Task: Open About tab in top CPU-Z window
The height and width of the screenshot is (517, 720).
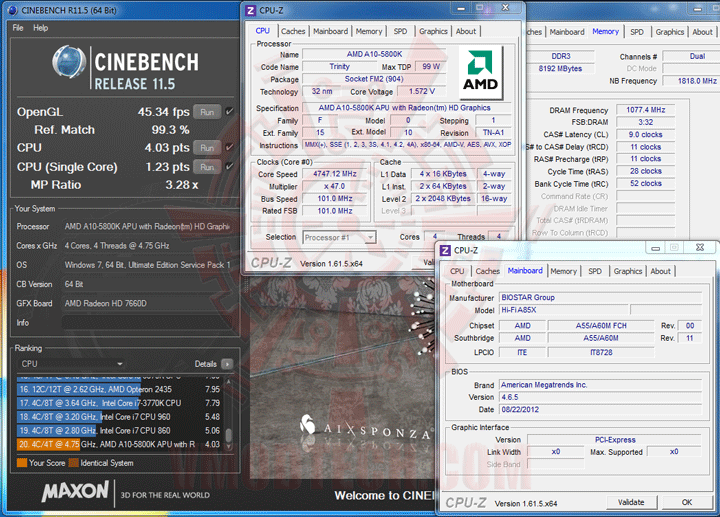Action: (x=466, y=31)
